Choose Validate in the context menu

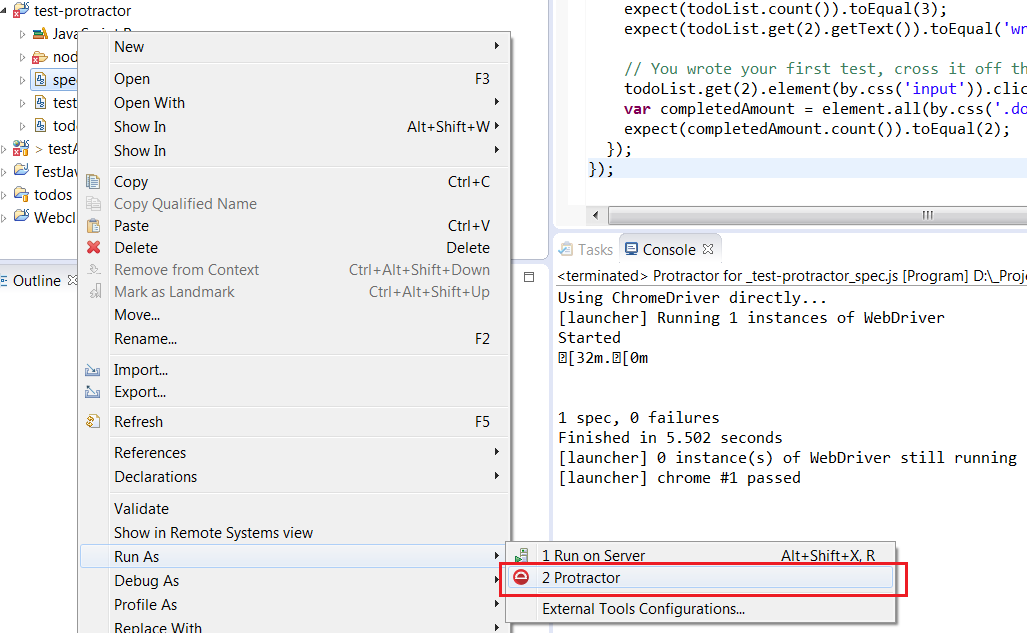pyautogui.click(x=141, y=509)
